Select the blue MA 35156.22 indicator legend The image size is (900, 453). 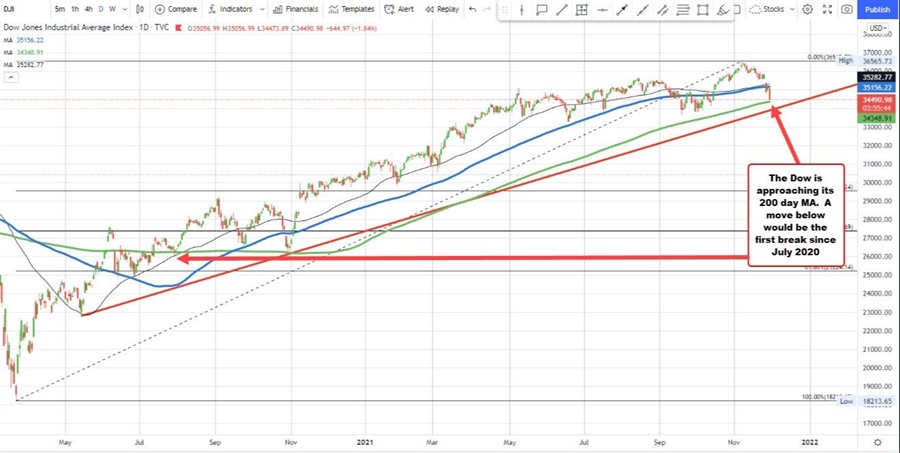point(25,40)
